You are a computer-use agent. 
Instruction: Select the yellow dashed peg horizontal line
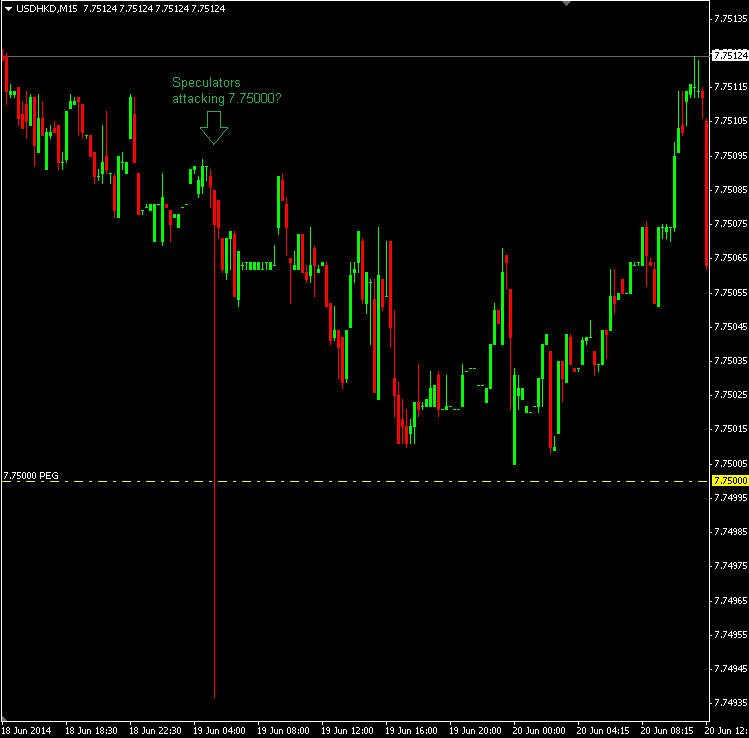354,481
